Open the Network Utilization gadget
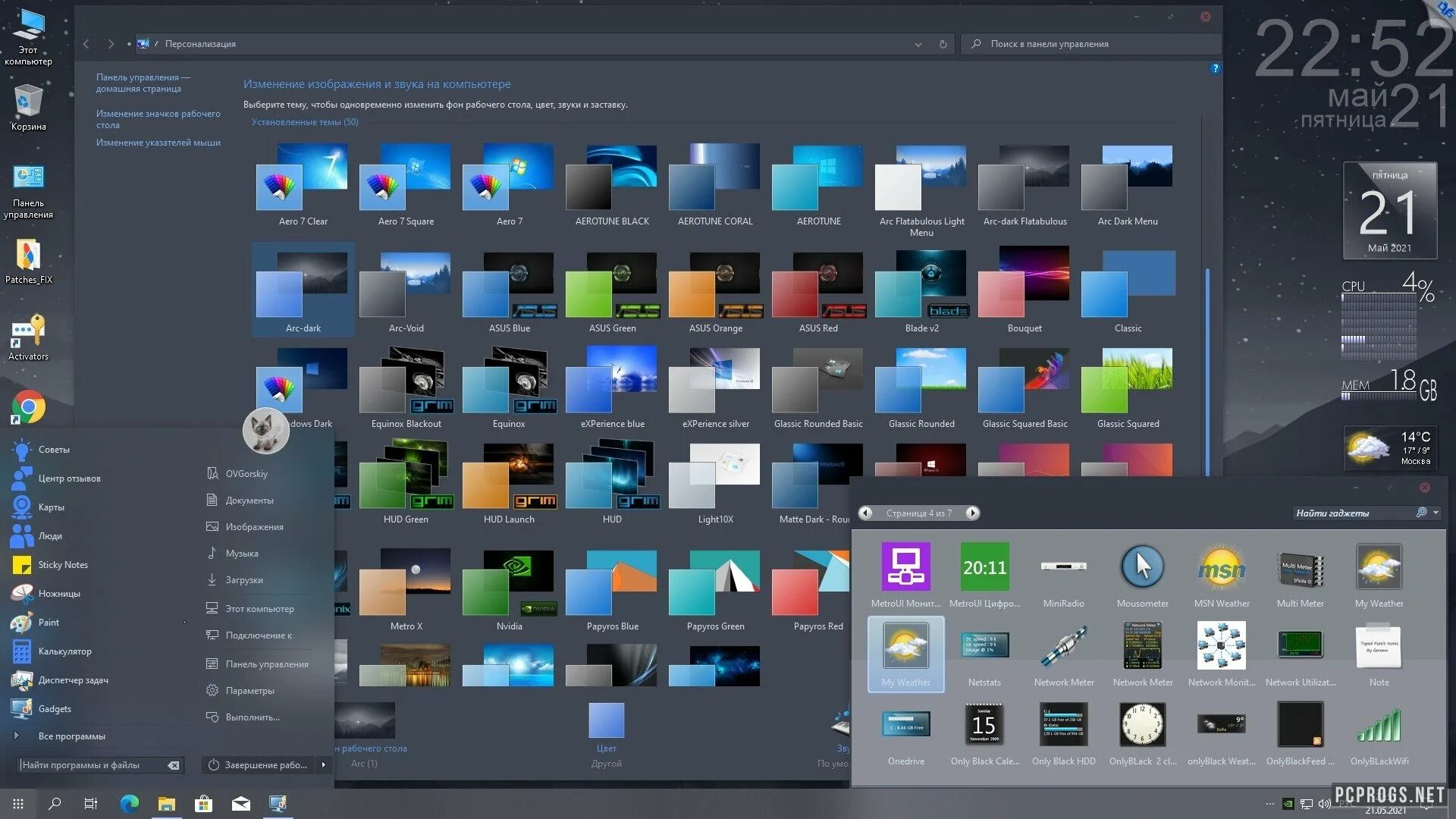The width and height of the screenshot is (1456, 819). click(x=1300, y=654)
